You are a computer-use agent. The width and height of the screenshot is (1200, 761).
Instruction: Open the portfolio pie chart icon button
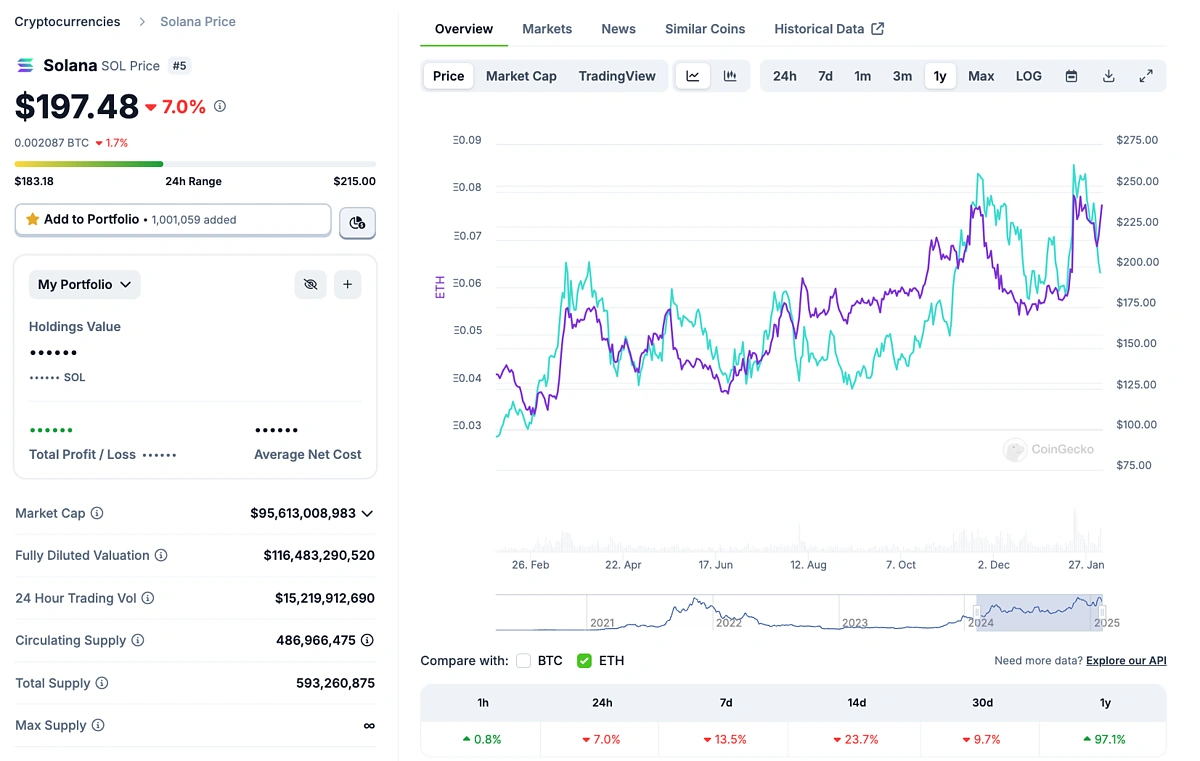pyautogui.click(x=357, y=223)
